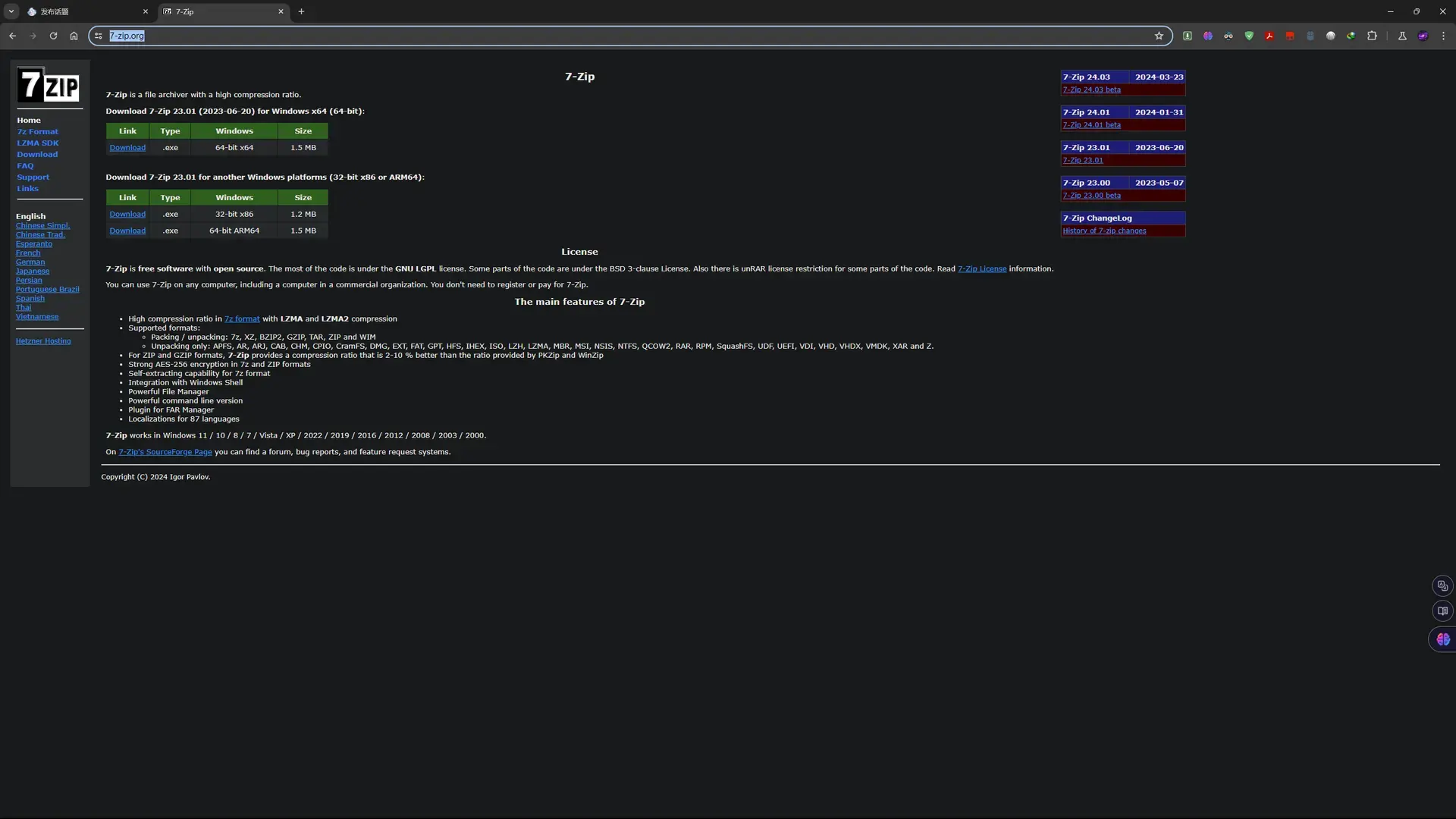
Task: Open the white globe extension icon
Action: tap(1331, 36)
